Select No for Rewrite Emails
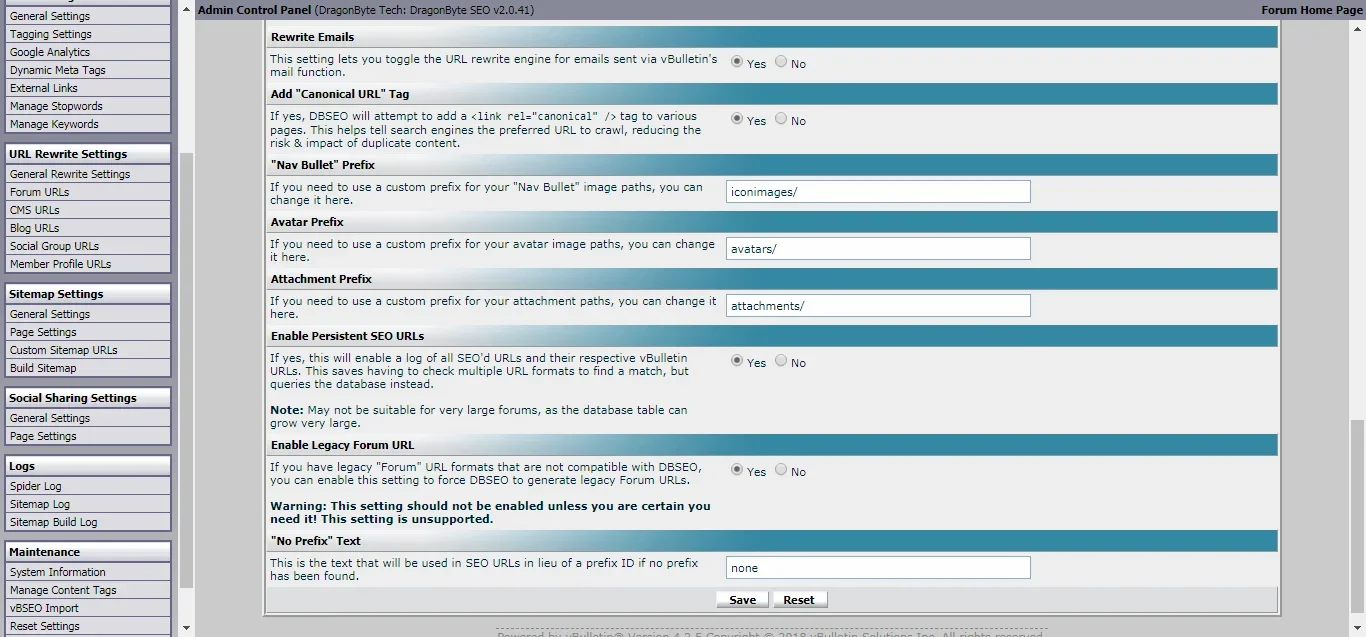Screen dimensions: 1366x637 tap(781, 61)
